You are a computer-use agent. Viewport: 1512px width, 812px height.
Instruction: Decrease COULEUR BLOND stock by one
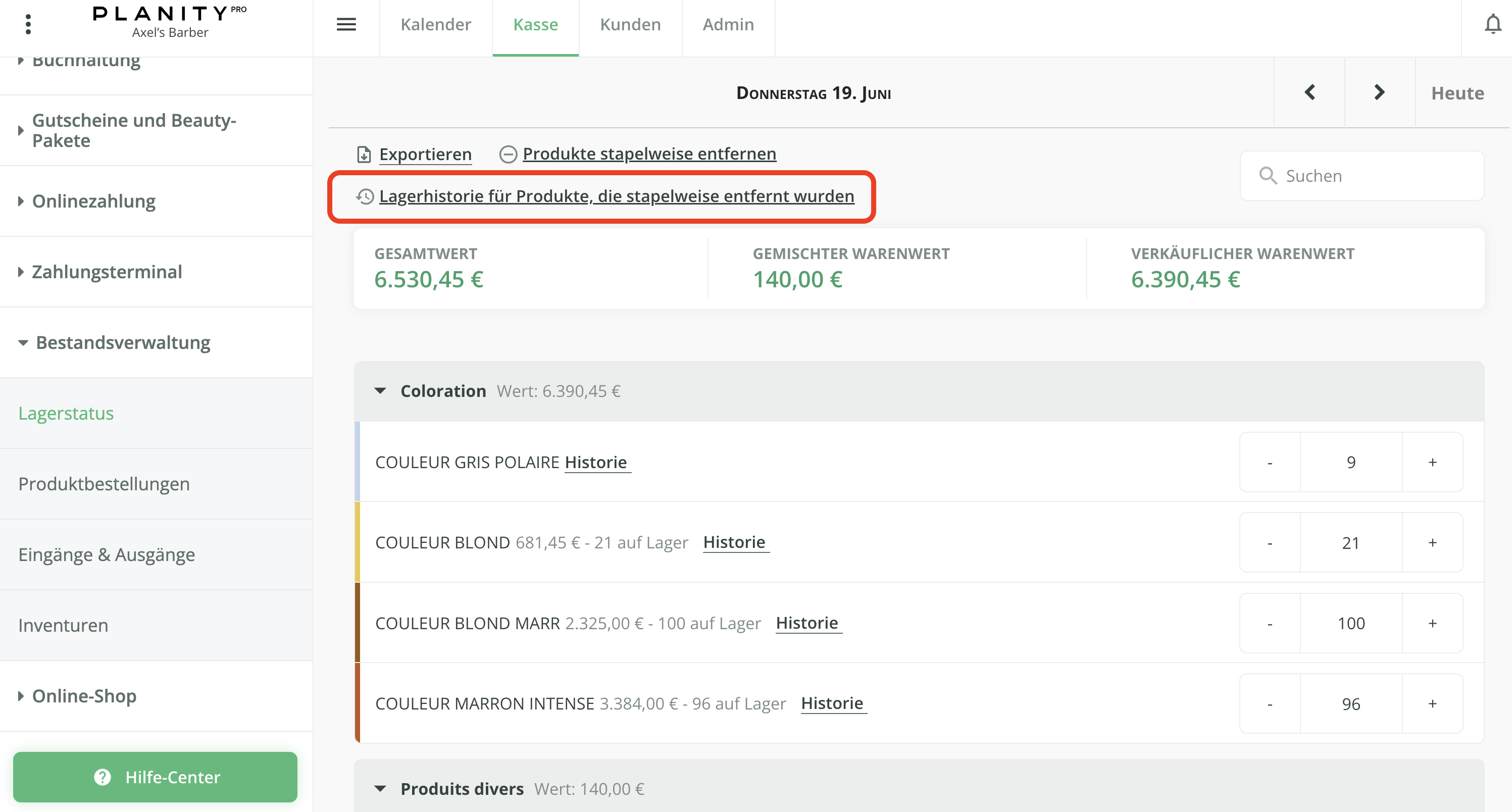(x=1270, y=543)
